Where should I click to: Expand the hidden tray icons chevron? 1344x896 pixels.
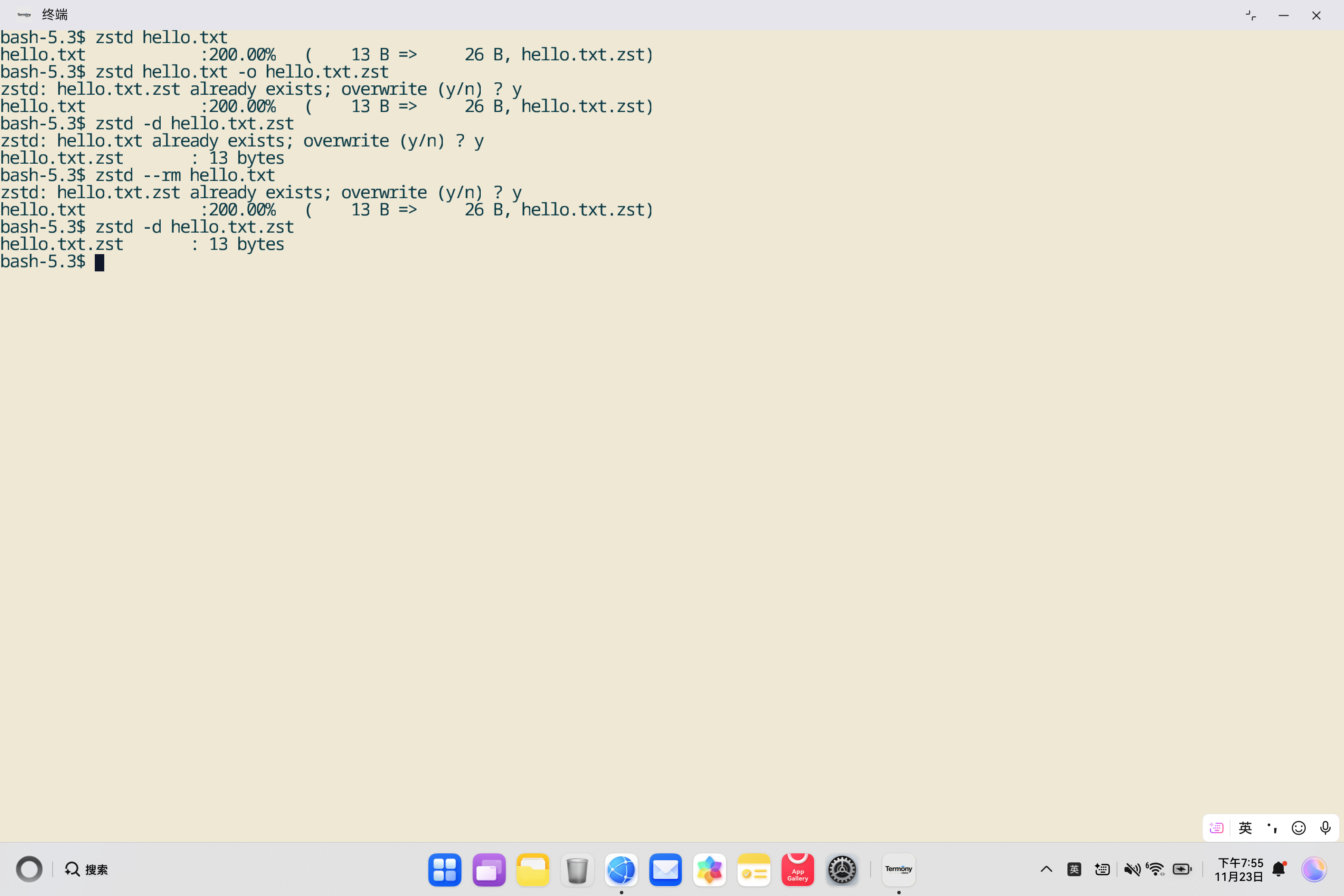(x=1046, y=869)
